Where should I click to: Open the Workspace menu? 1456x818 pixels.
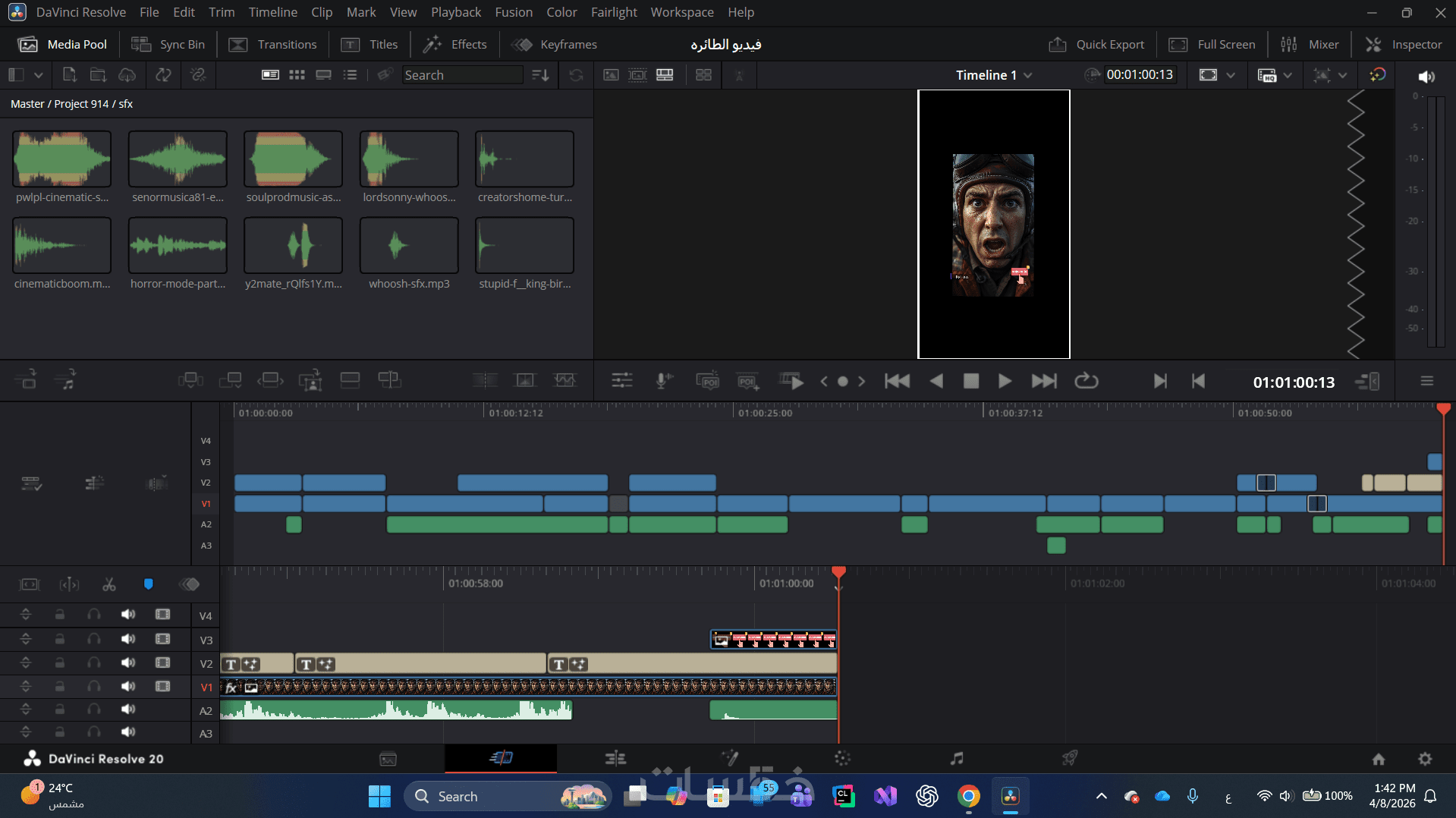click(682, 12)
